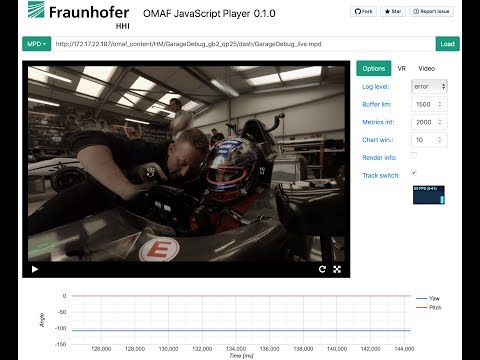Viewport: 480px width, 360px height.
Task: Toggle Pitch series in chart legend
Action: coord(429,307)
